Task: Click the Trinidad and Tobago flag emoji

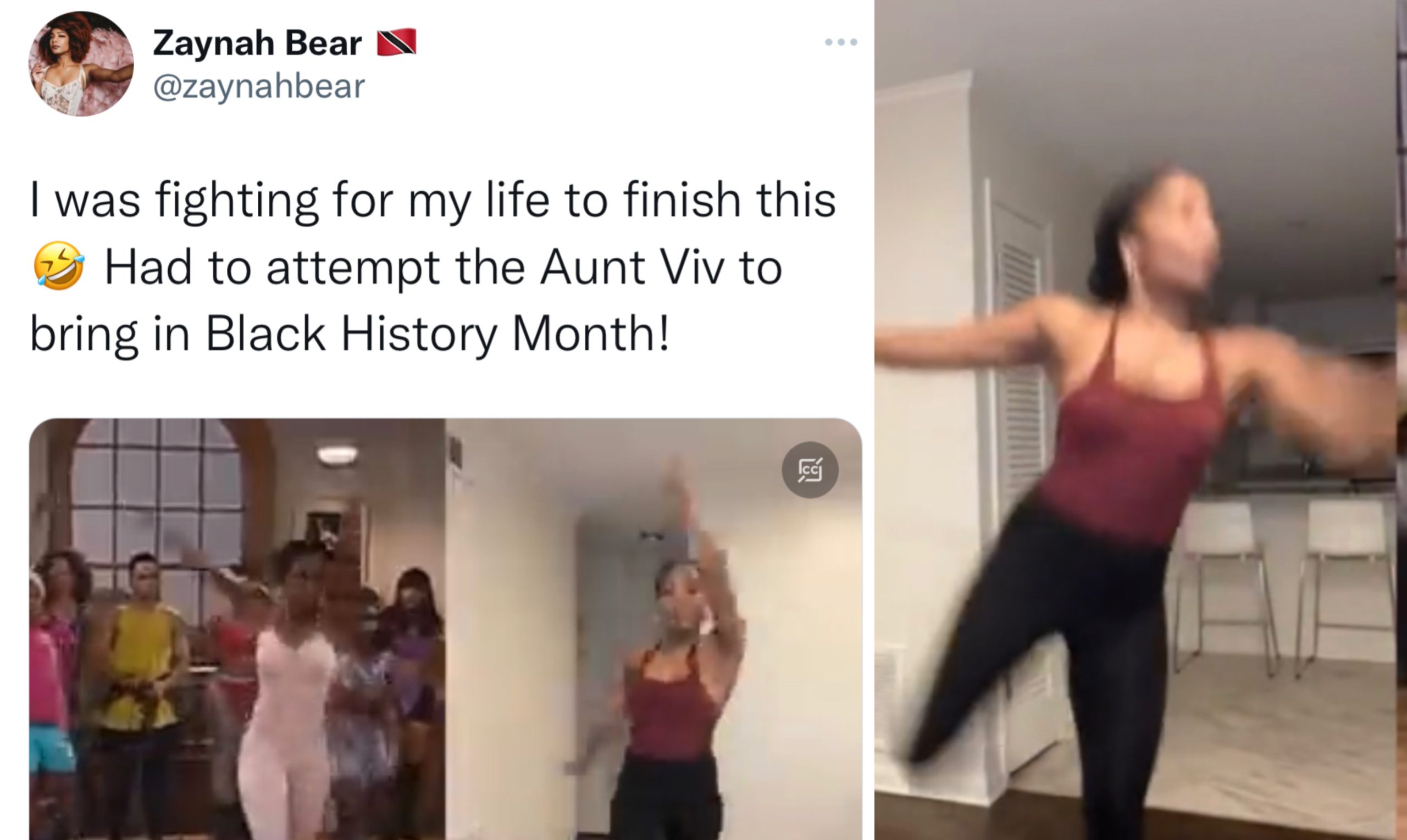Action: pos(396,42)
